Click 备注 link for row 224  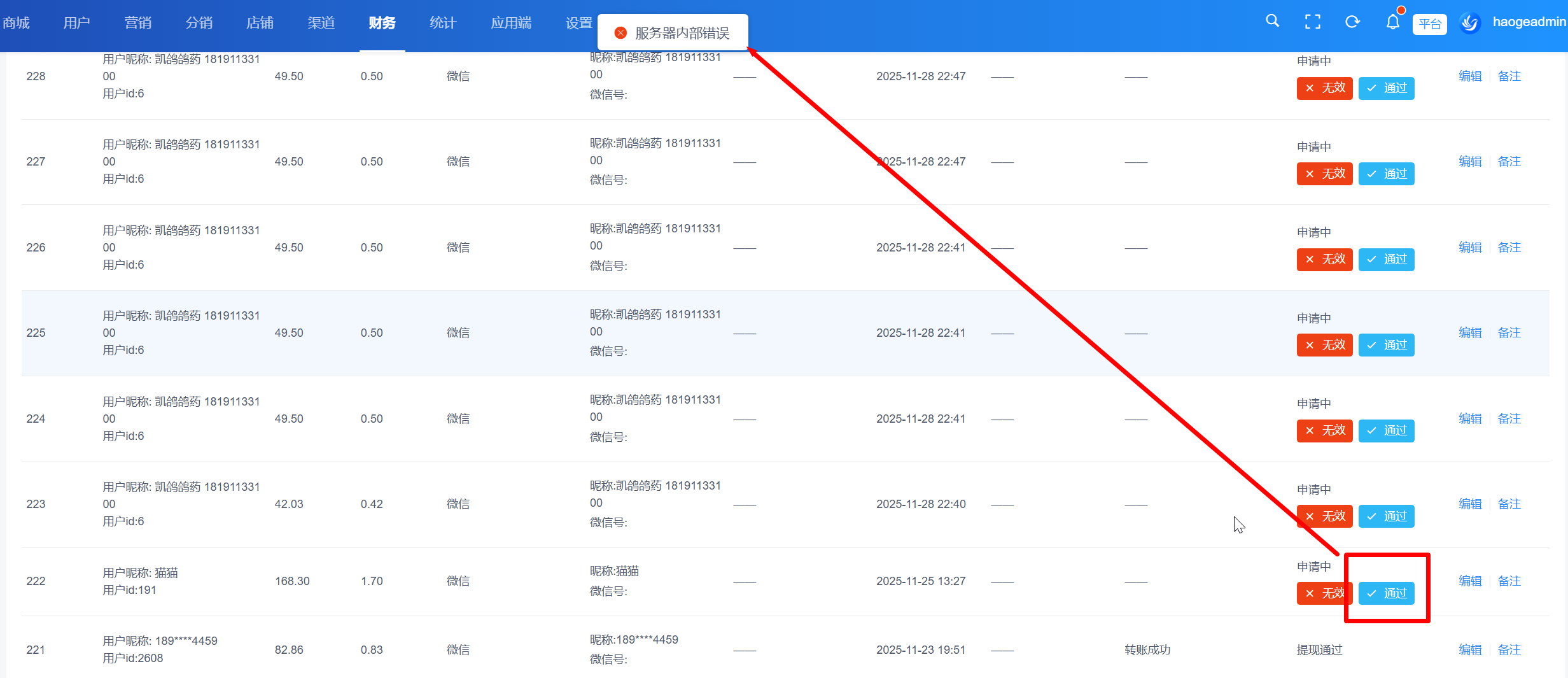pyautogui.click(x=1509, y=418)
